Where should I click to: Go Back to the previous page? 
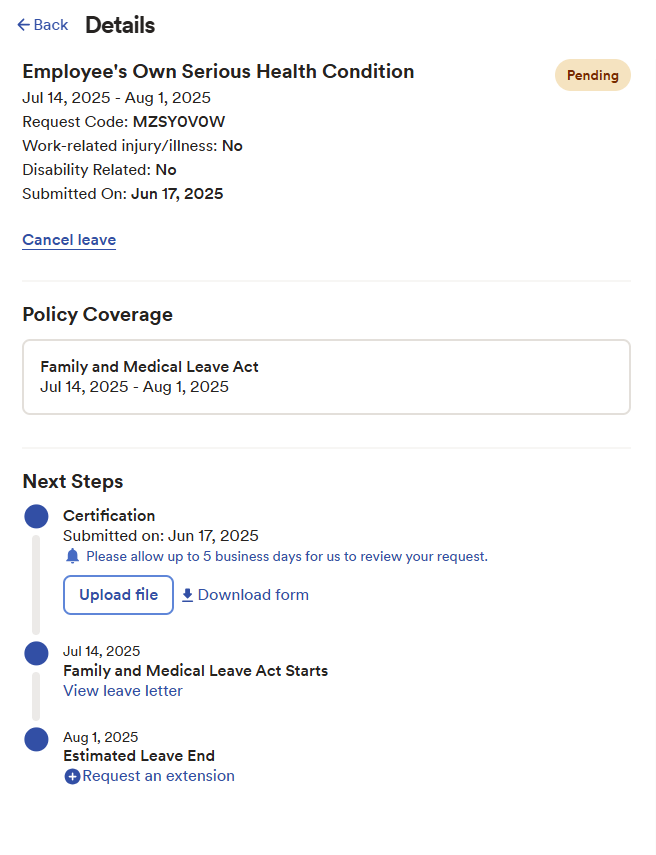[42, 24]
